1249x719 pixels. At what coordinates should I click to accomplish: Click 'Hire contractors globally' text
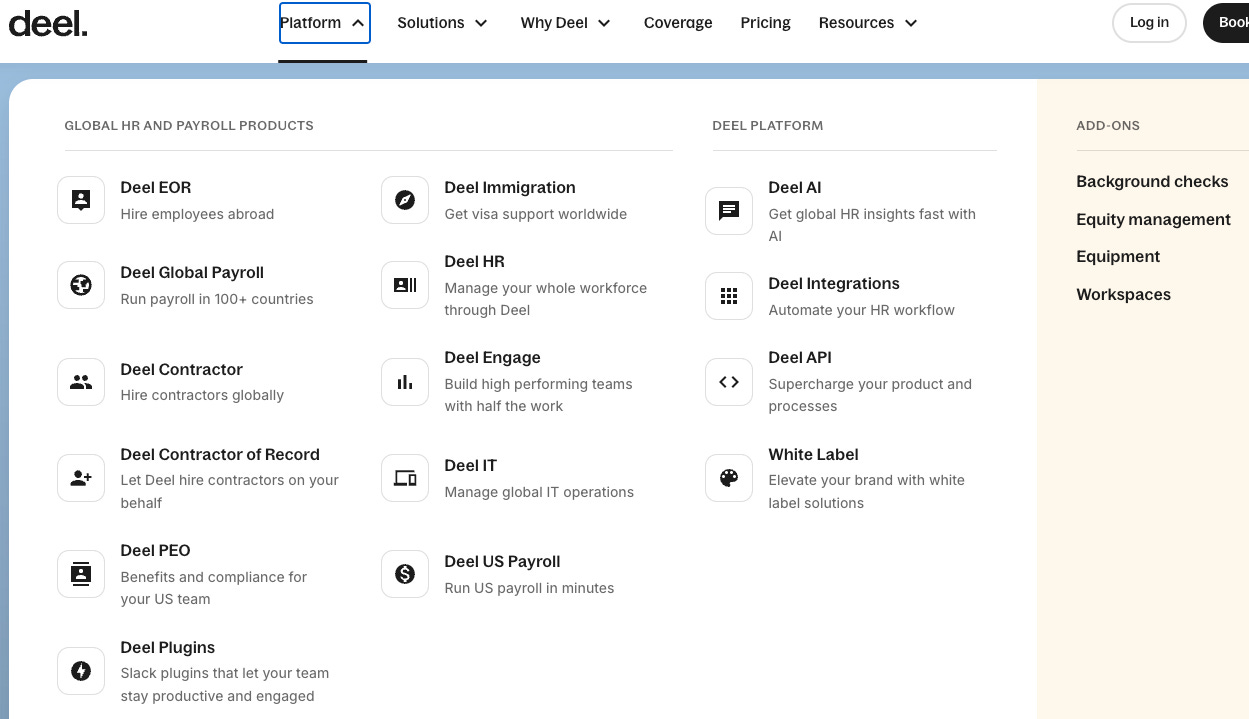pyautogui.click(x=202, y=395)
